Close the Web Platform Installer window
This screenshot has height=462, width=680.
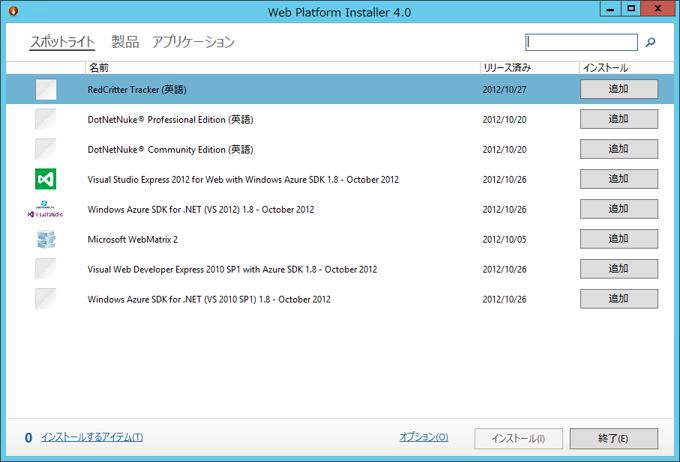pyautogui.click(x=657, y=9)
